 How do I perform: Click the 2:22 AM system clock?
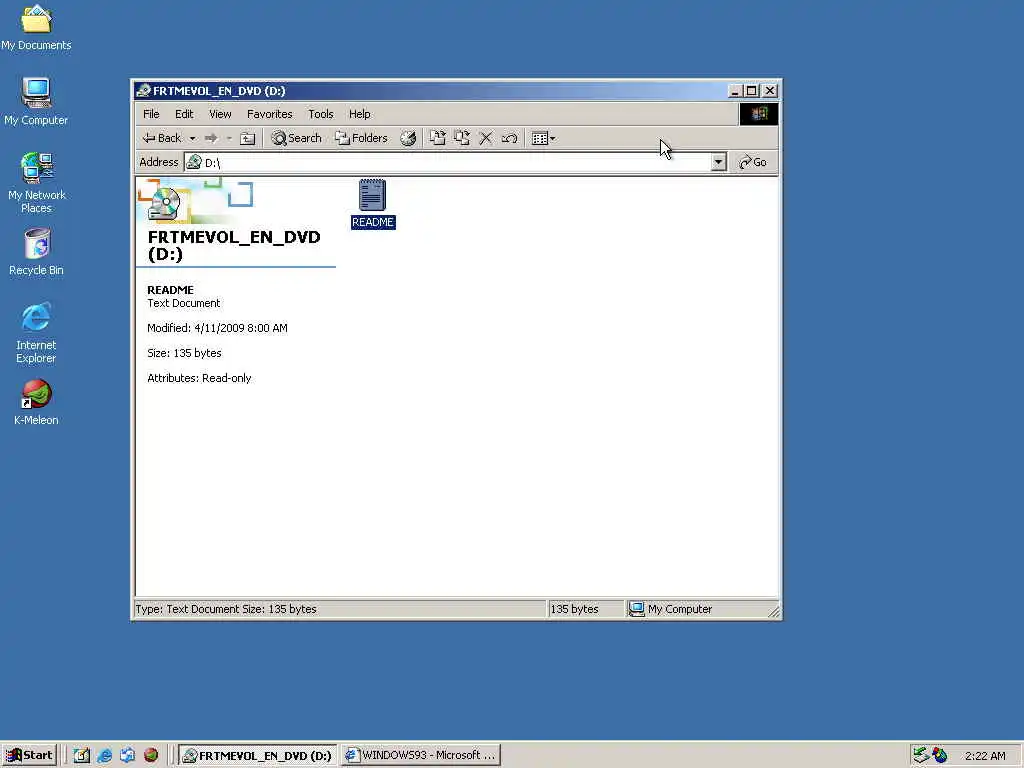(x=985, y=756)
